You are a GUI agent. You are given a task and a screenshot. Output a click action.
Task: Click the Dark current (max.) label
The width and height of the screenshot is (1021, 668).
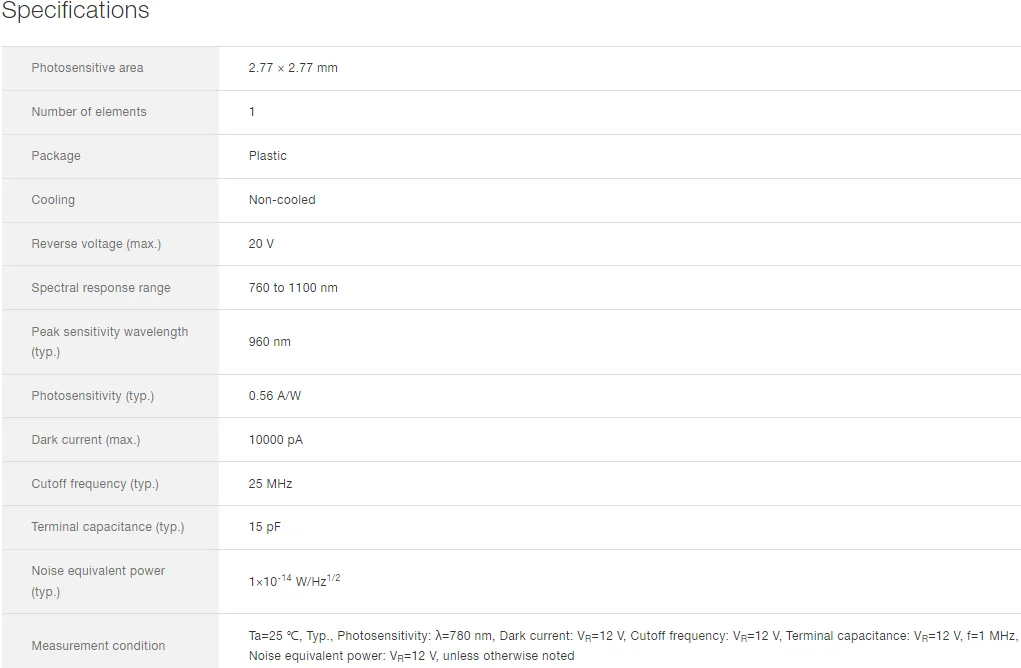click(86, 440)
